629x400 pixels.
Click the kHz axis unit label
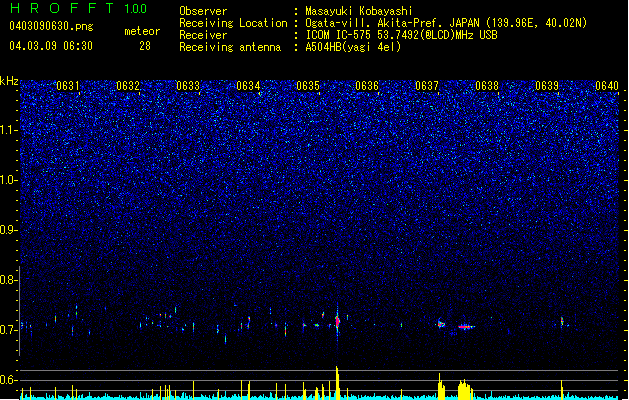(x=9, y=81)
